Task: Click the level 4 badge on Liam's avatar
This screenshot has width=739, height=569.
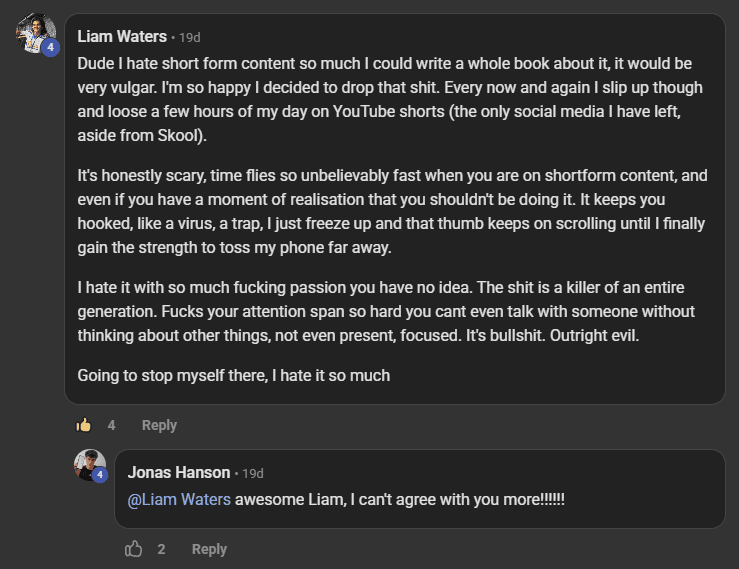Action: point(50,48)
